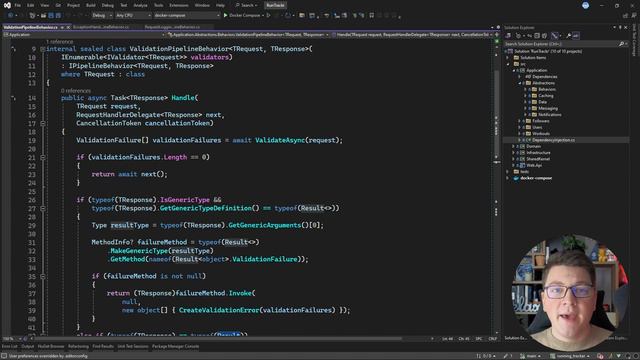The image size is (640, 360).
Task: Click the Search box in title bar
Action: tap(247, 5)
